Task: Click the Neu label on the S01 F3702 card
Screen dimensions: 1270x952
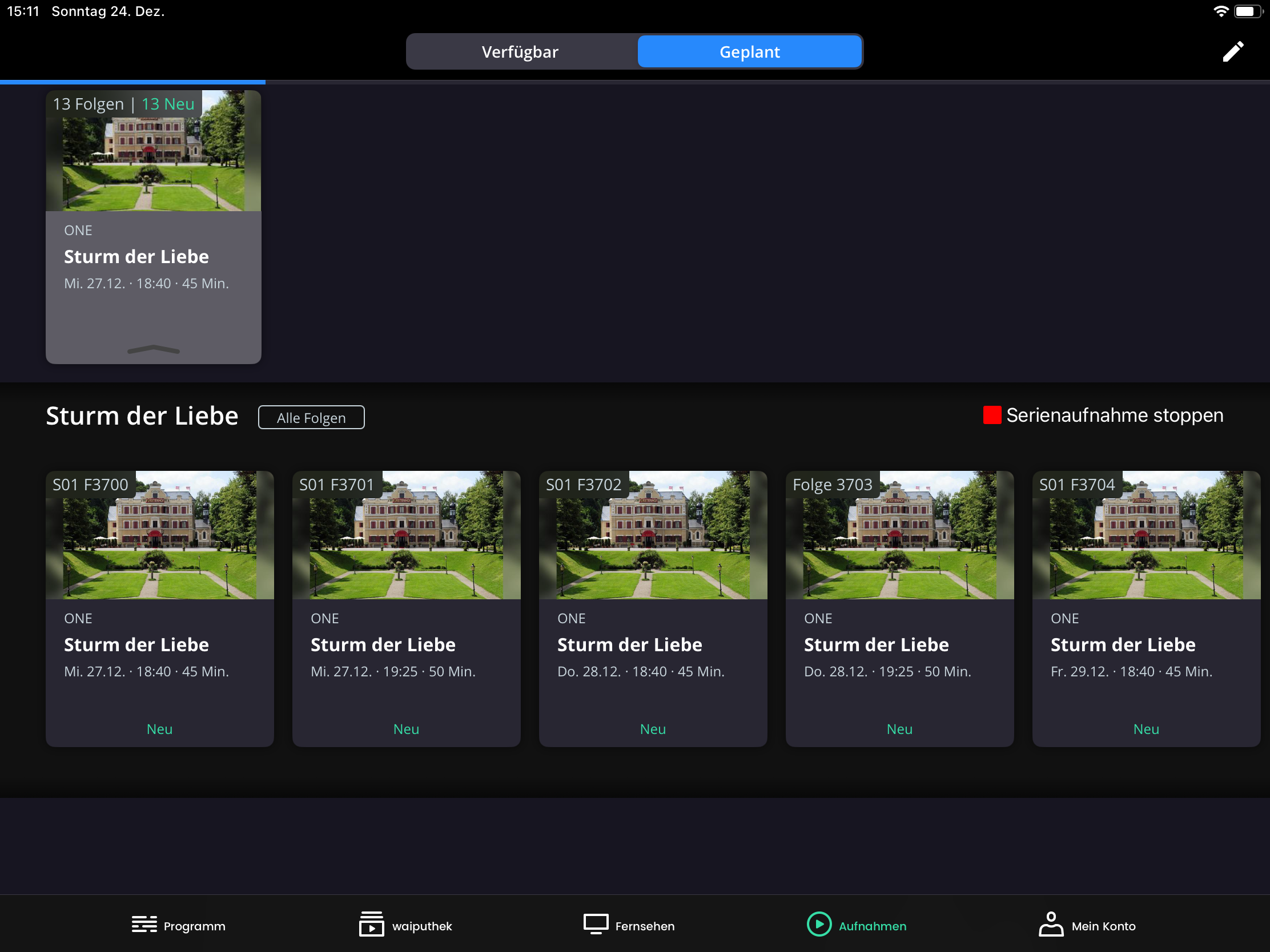Action: tap(653, 729)
